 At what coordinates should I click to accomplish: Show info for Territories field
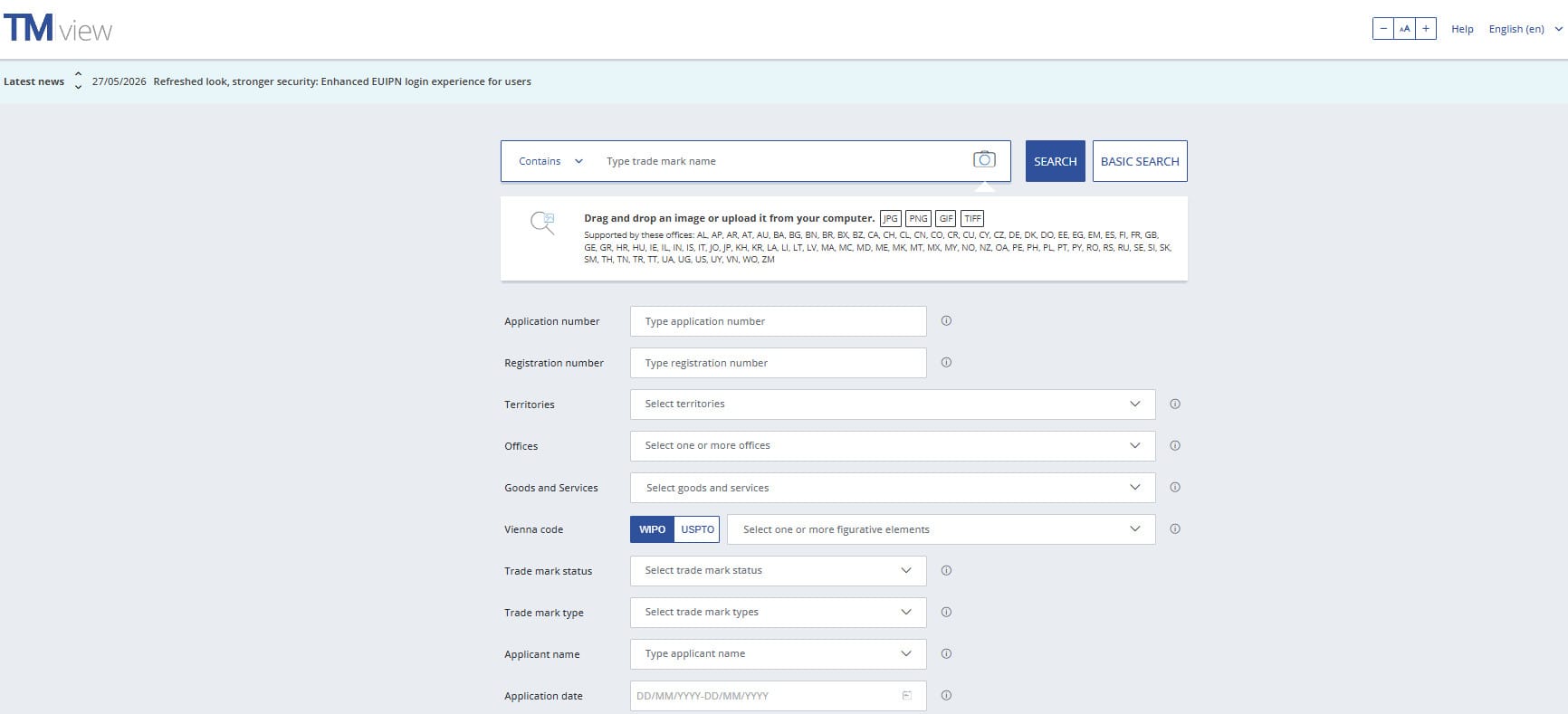coord(1175,404)
